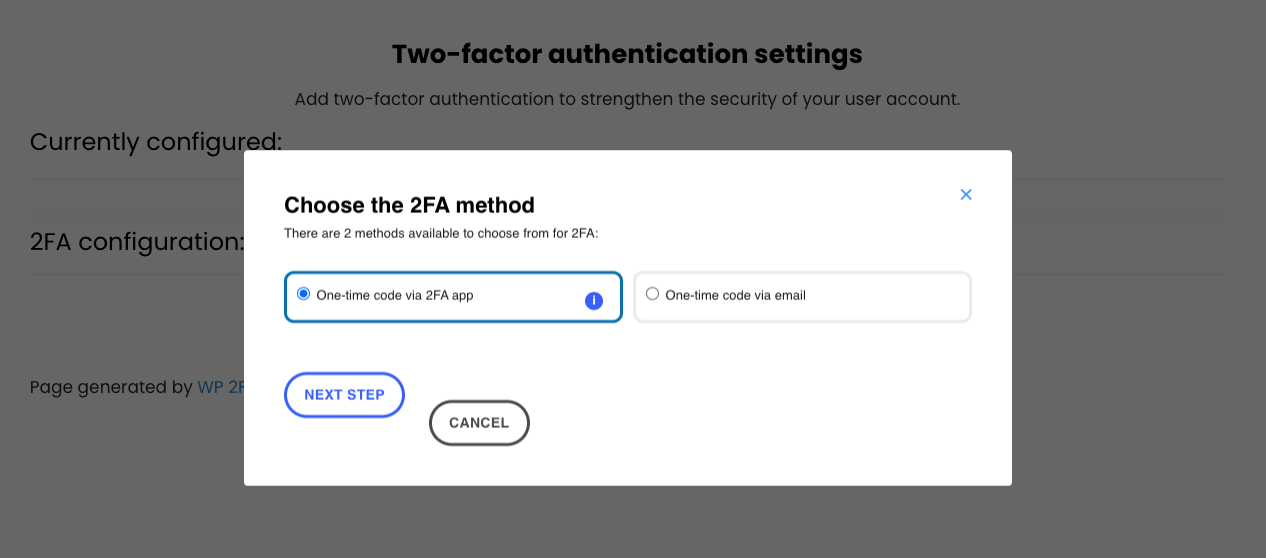Image resolution: width=1266 pixels, height=558 pixels.
Task: Click the info icon on 2FA app option
Action: point(594,300)
